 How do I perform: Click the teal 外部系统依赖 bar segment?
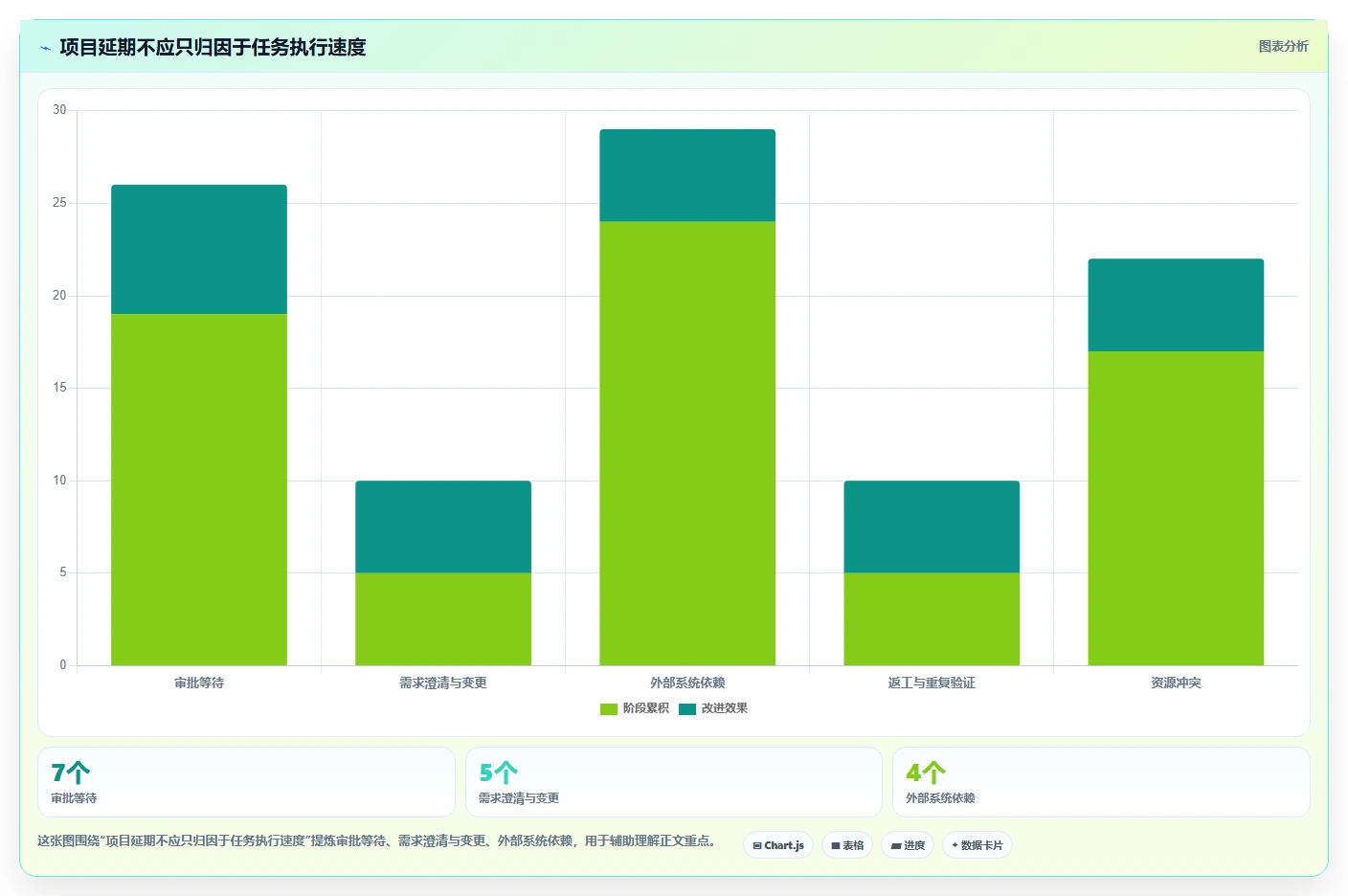point(687,175)
